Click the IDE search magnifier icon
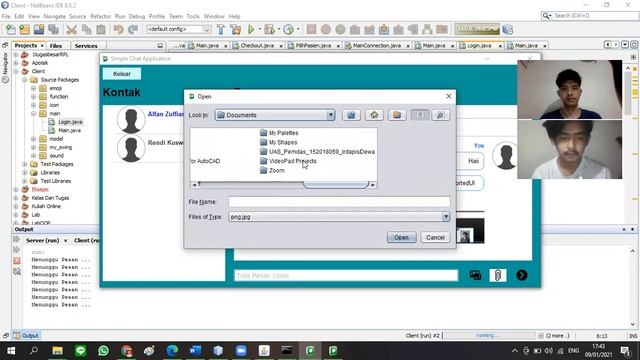 (547, 16)
